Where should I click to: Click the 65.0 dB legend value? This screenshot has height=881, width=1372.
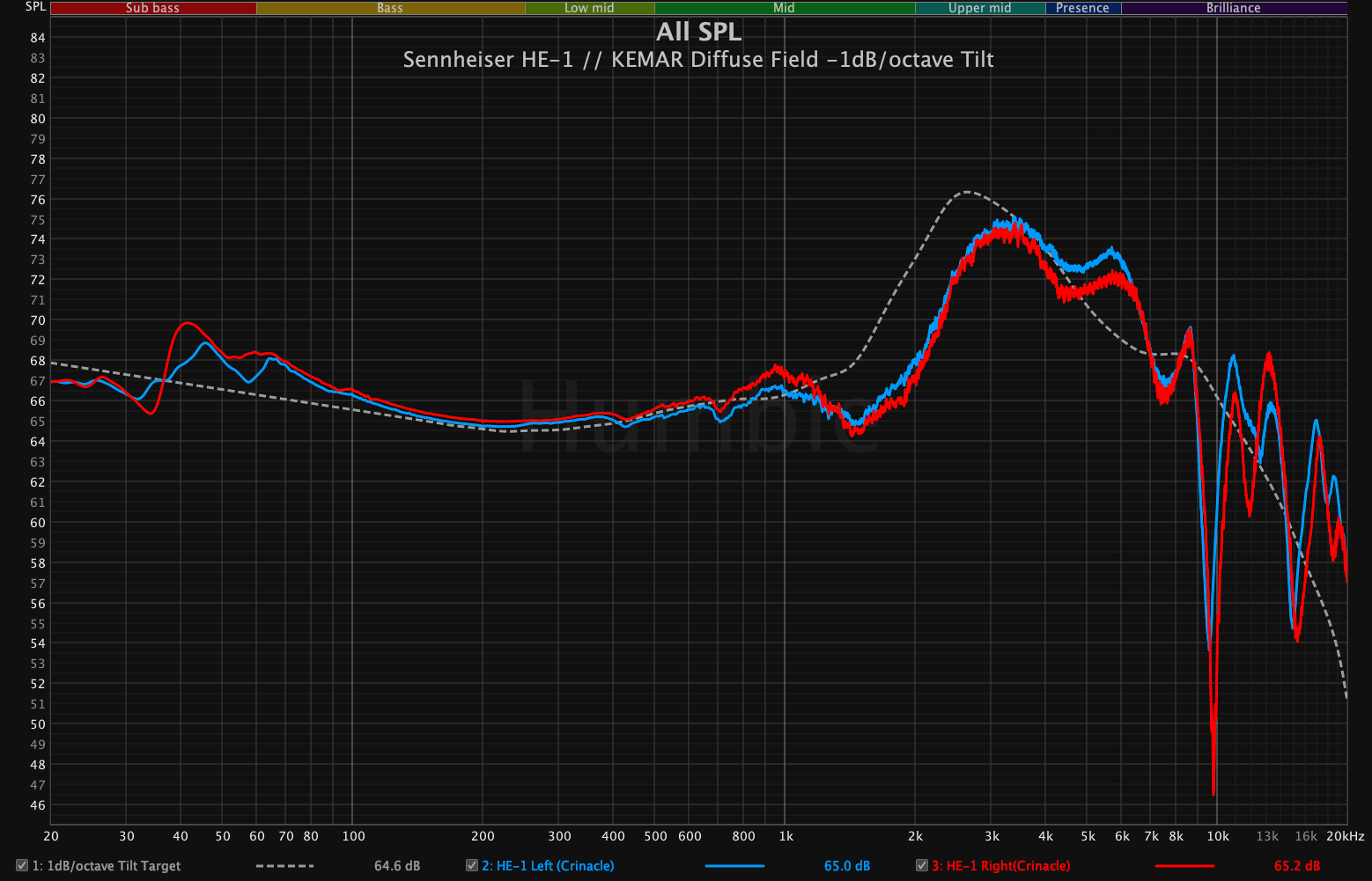(847, 866)
